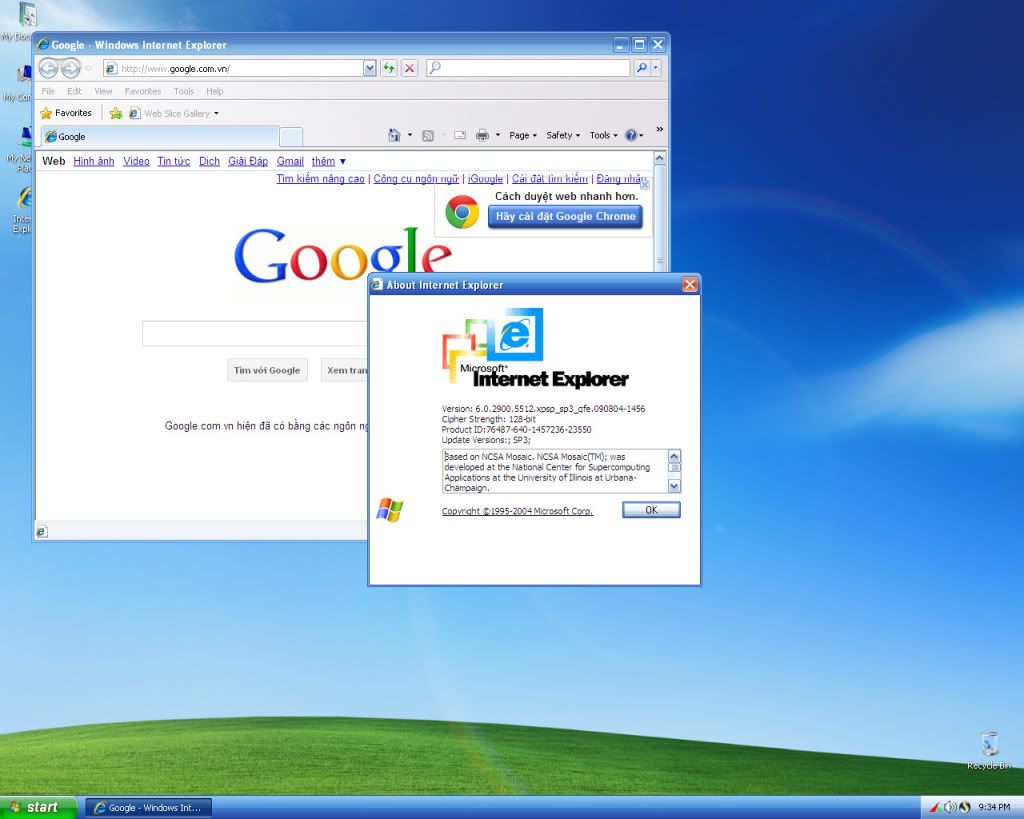1024x819 pixels.
Task: Open the Recycle Bin desktop icon
Action: click(x=989, y=750)
